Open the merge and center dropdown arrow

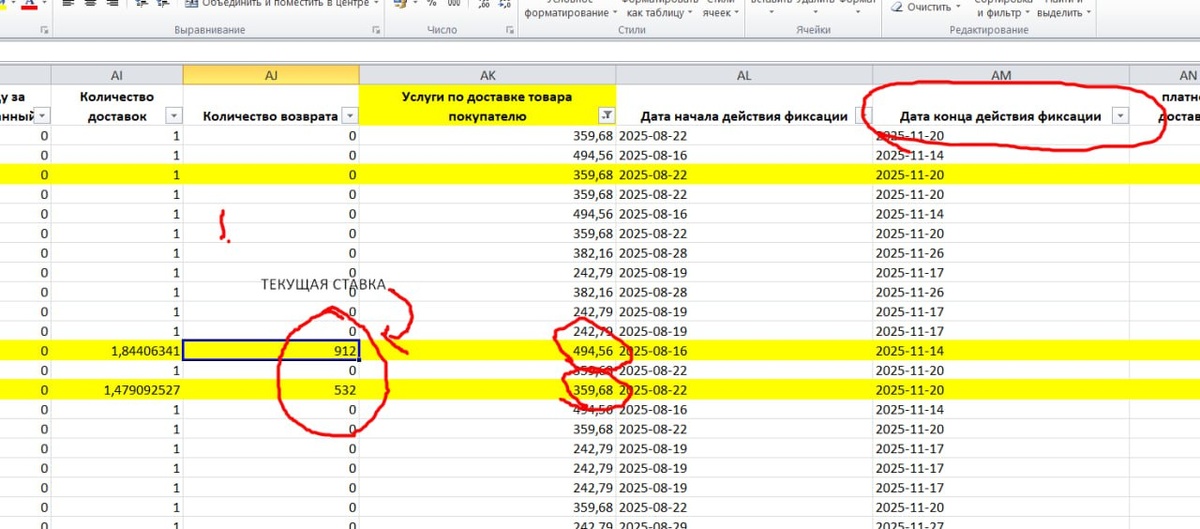376,4
